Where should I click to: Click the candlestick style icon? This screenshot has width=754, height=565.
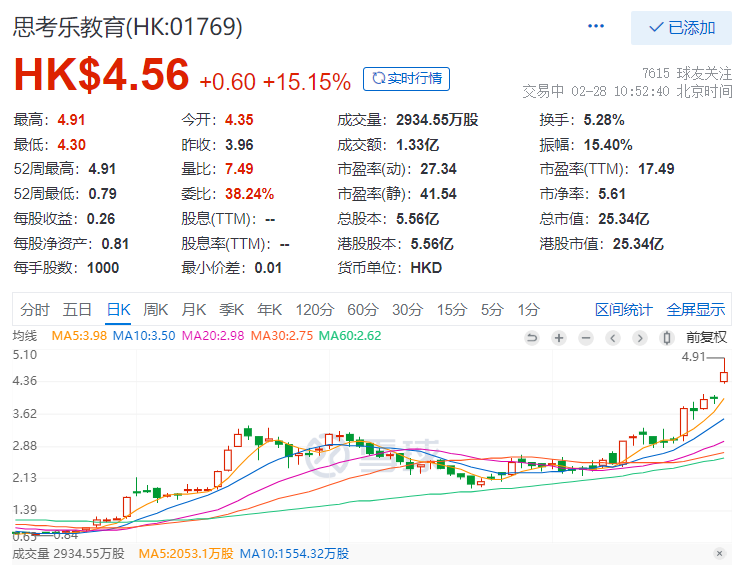[x=666, y=338]
